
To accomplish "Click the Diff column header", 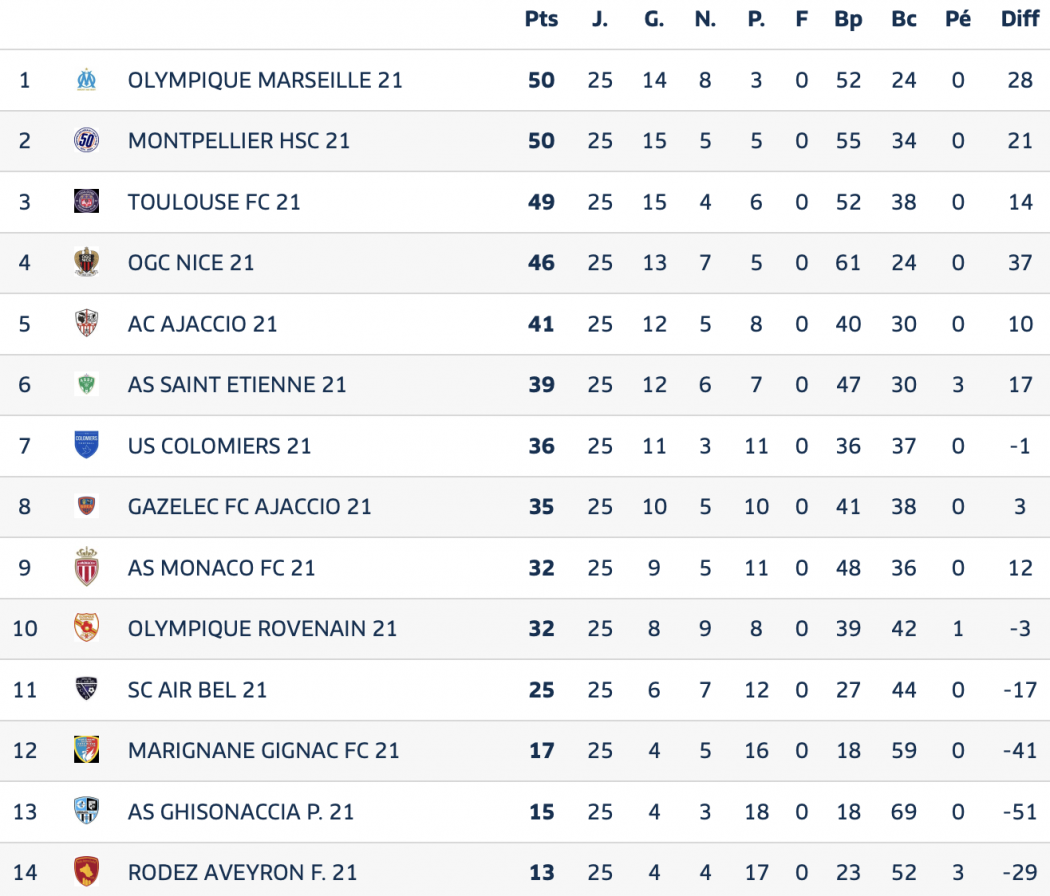I will pyautogui.click(x=1020, y=19).
